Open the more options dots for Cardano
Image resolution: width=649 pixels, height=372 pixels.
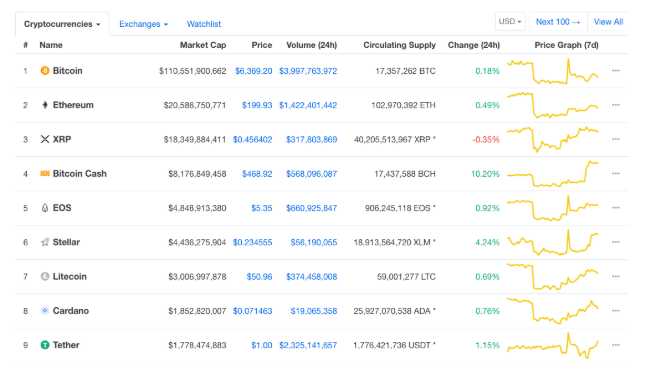pos(615,311)
